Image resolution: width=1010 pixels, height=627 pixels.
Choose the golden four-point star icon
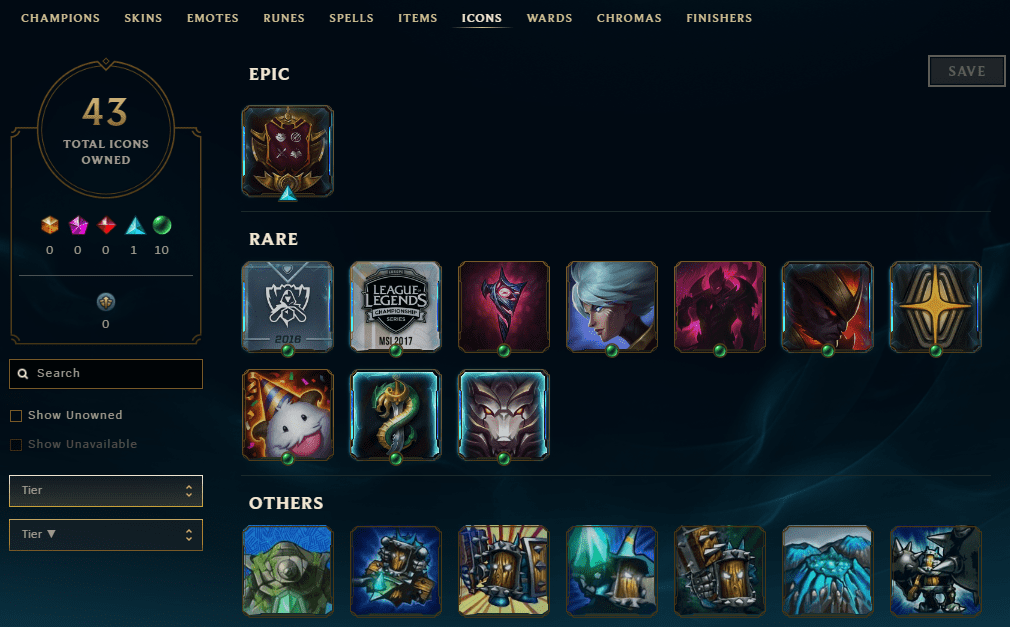tap(935, 307)
